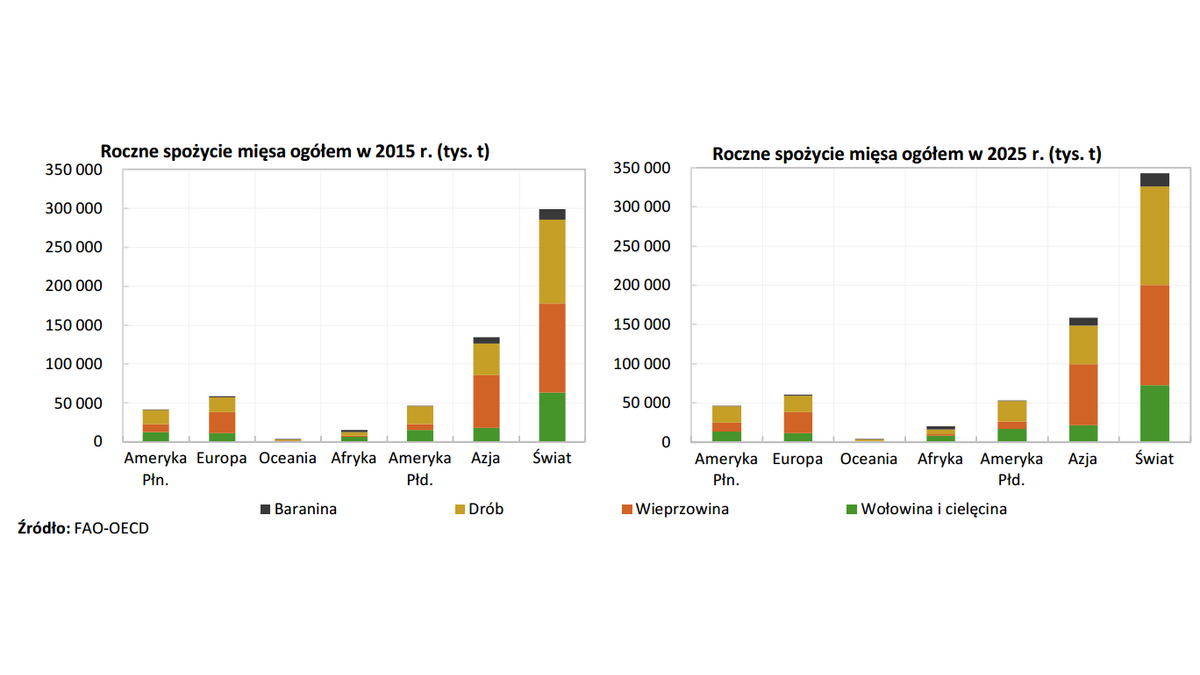
Task: Click Ameryka Płd. bar in 2025 chart
Action: point(1012,422)
